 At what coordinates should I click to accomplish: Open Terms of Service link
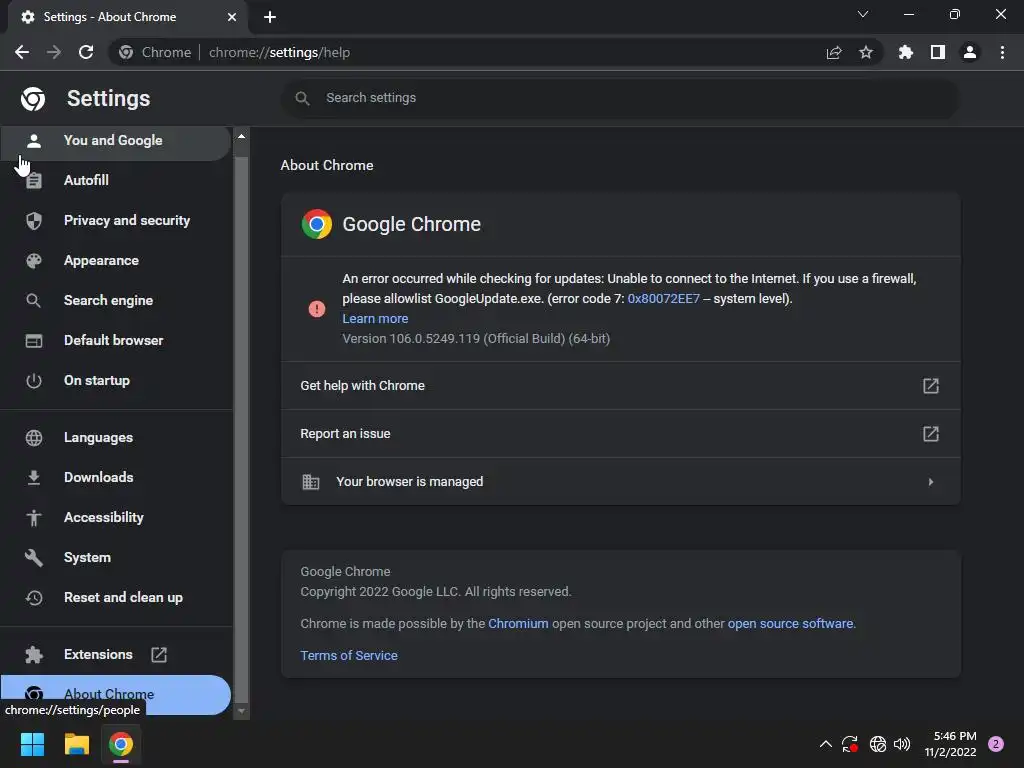point(349,656)
